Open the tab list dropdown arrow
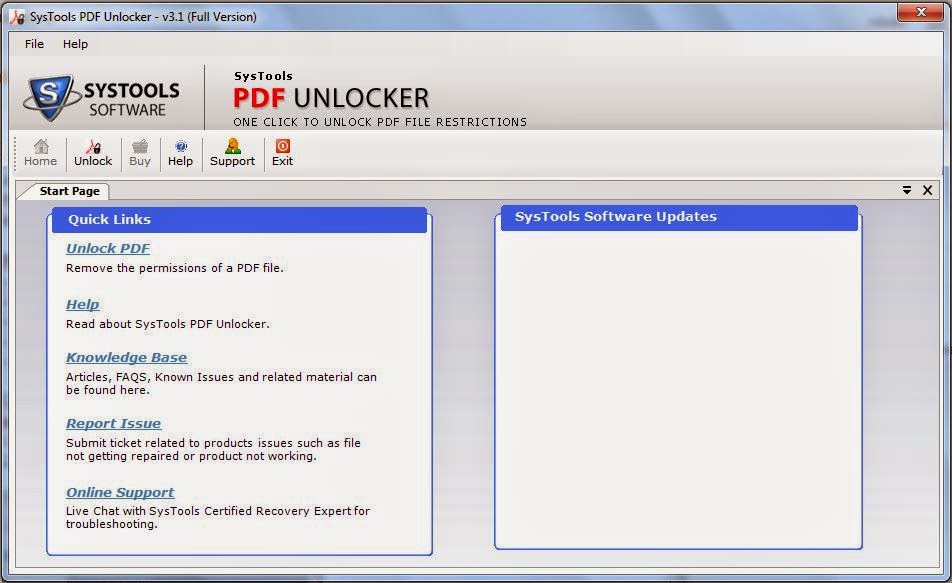The width and height of the screenshot is (952, 583). (907, 190)
